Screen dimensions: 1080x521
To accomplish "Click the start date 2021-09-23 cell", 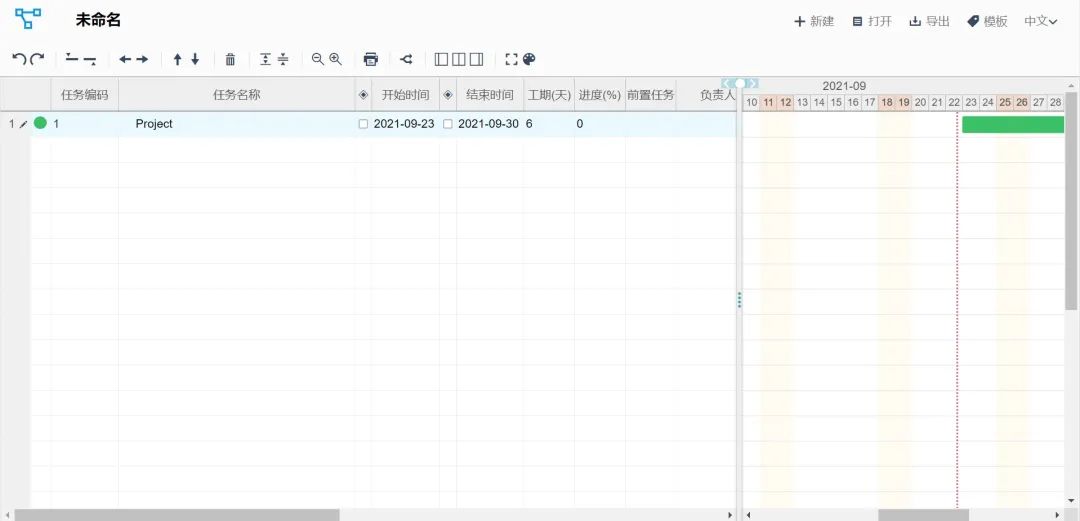I will (404, 124).
